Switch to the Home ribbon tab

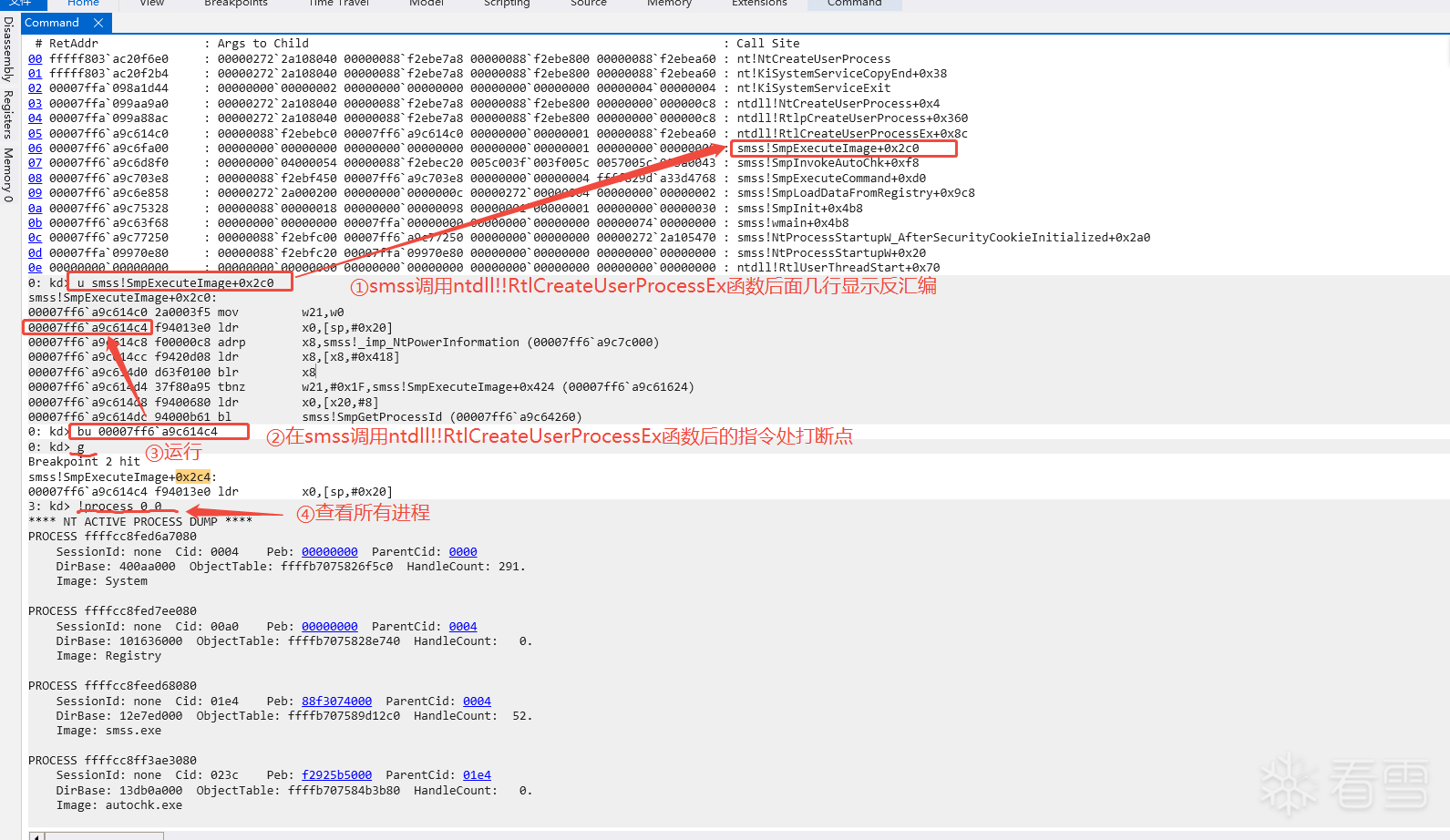click(84, 4)
